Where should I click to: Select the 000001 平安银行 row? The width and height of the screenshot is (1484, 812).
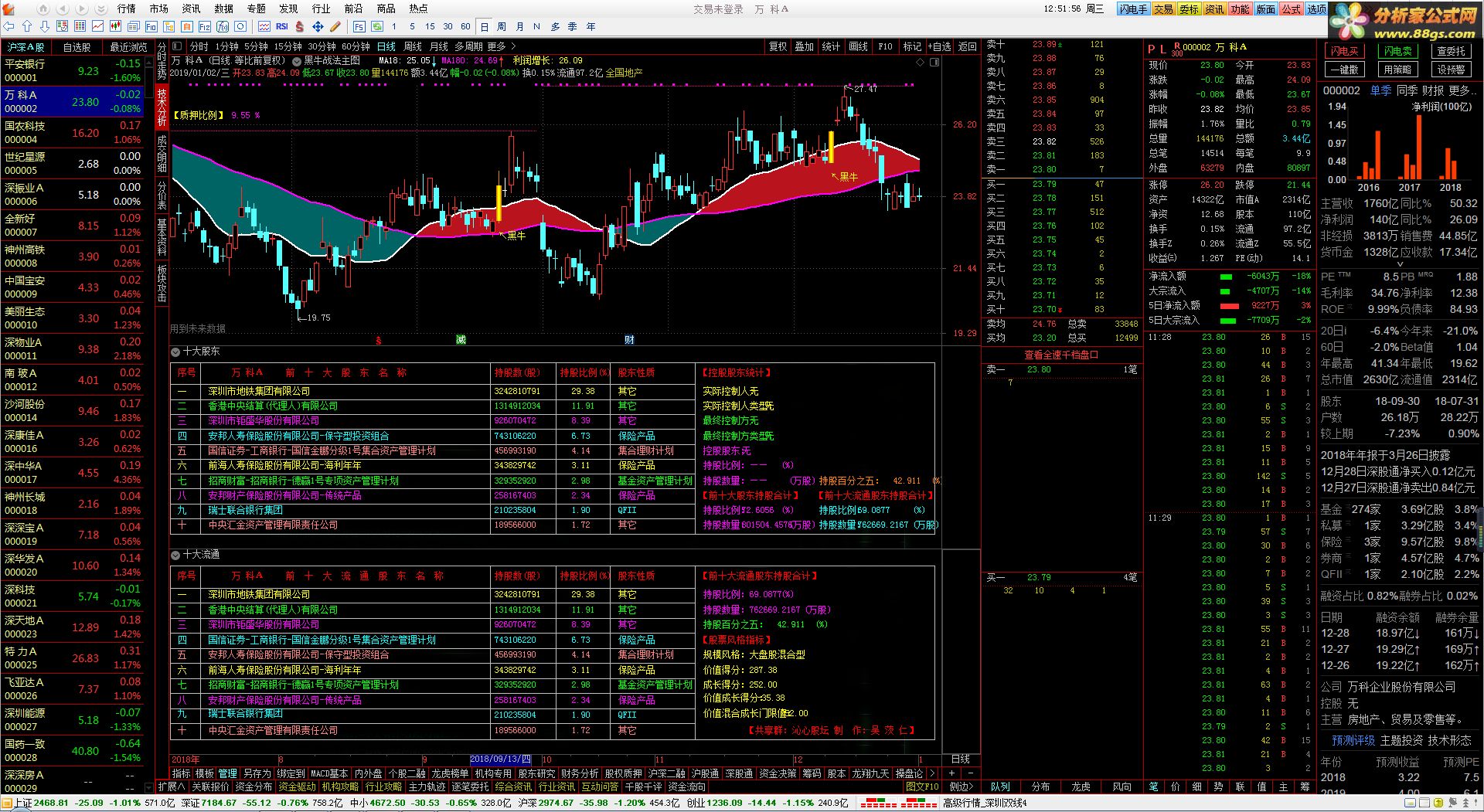73,70
